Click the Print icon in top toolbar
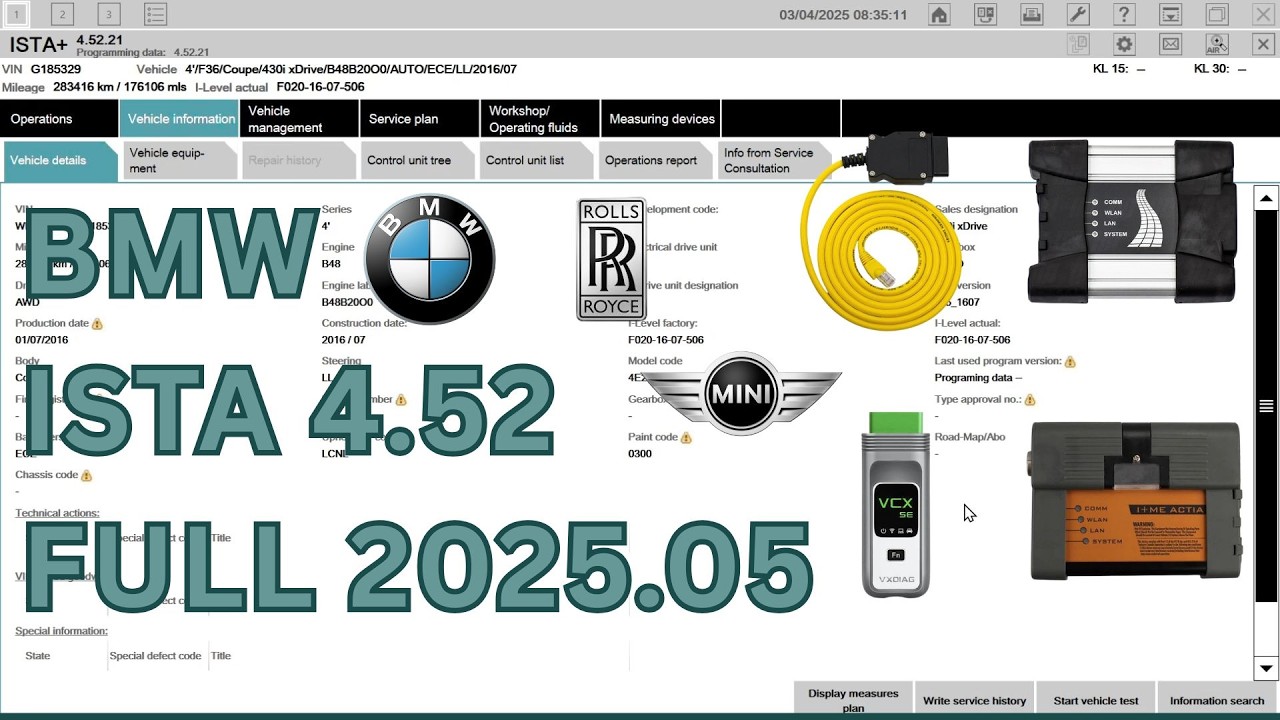Viewport: 1280px width, 720px height. (x=1032, y=14)
